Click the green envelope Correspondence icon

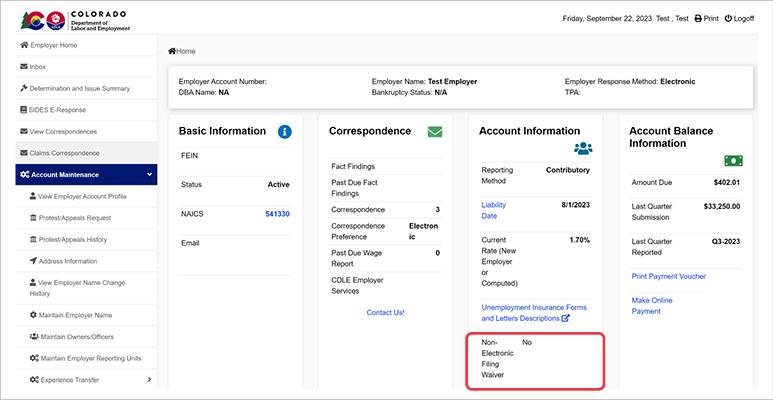point(434,131)
